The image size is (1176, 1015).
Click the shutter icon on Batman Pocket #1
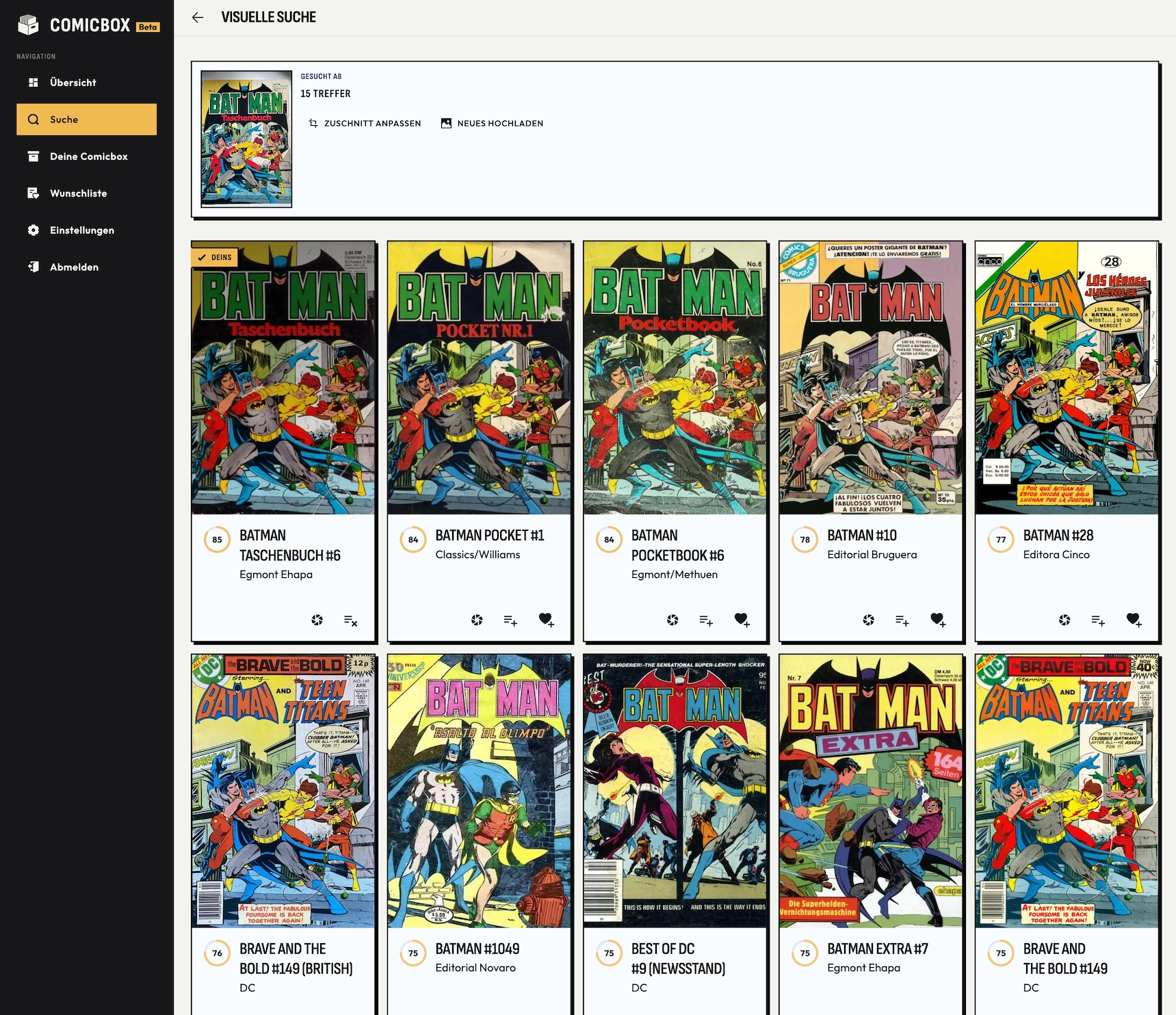click(477, 620)
